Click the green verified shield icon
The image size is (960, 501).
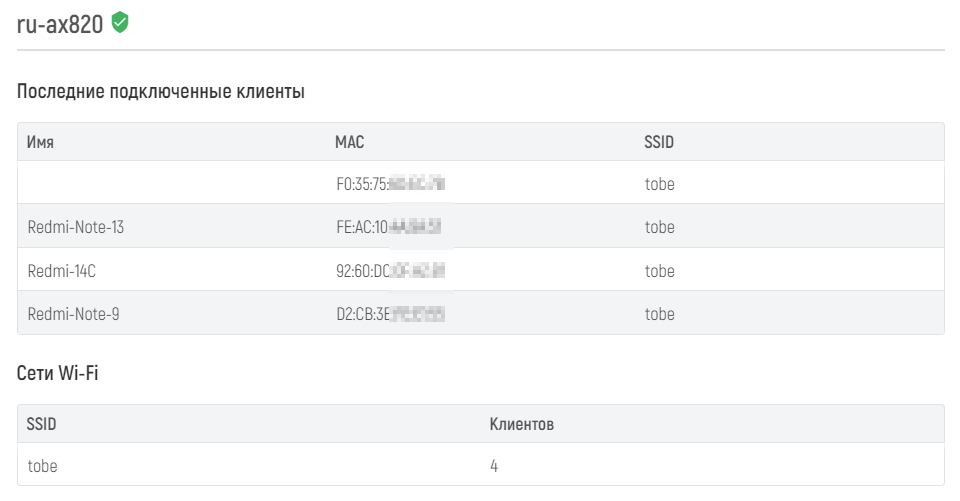pos(120,23)
